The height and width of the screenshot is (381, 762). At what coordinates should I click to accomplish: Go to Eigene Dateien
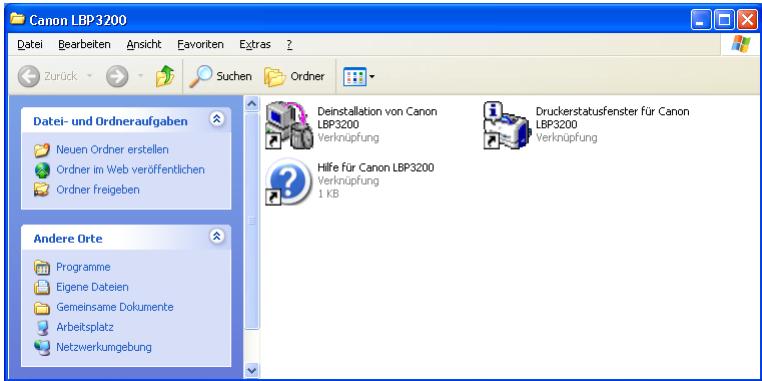[92, 287]
